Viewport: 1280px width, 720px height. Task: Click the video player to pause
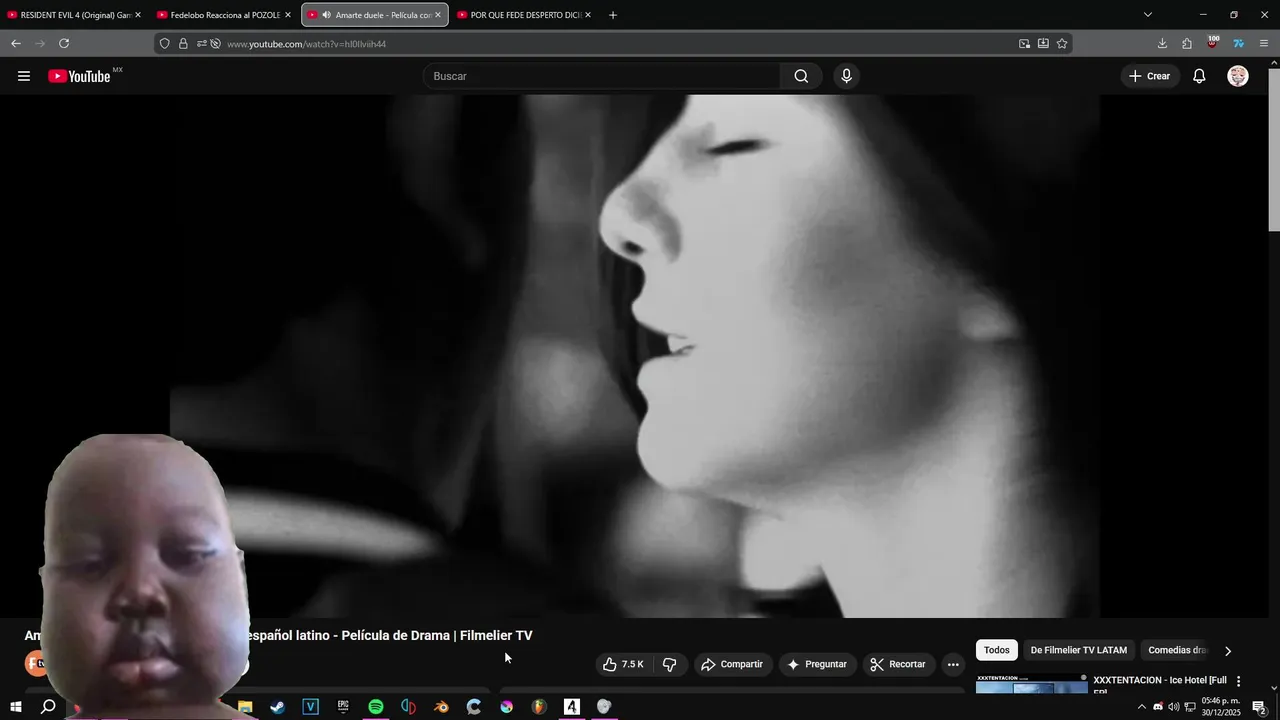tap(634, 356)
